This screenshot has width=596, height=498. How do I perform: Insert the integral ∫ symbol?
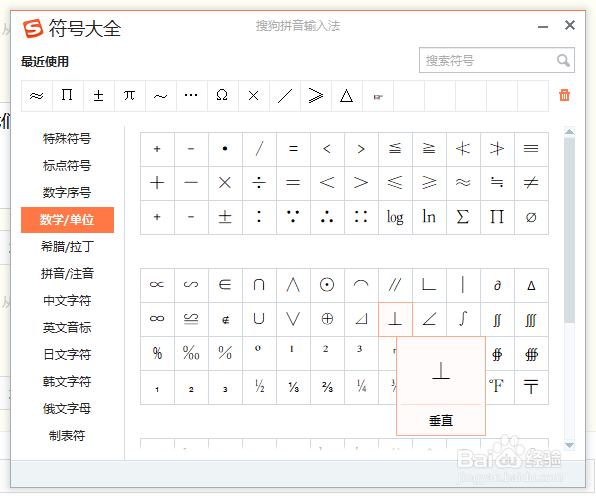pyautogui.click(x=463, y=319)
